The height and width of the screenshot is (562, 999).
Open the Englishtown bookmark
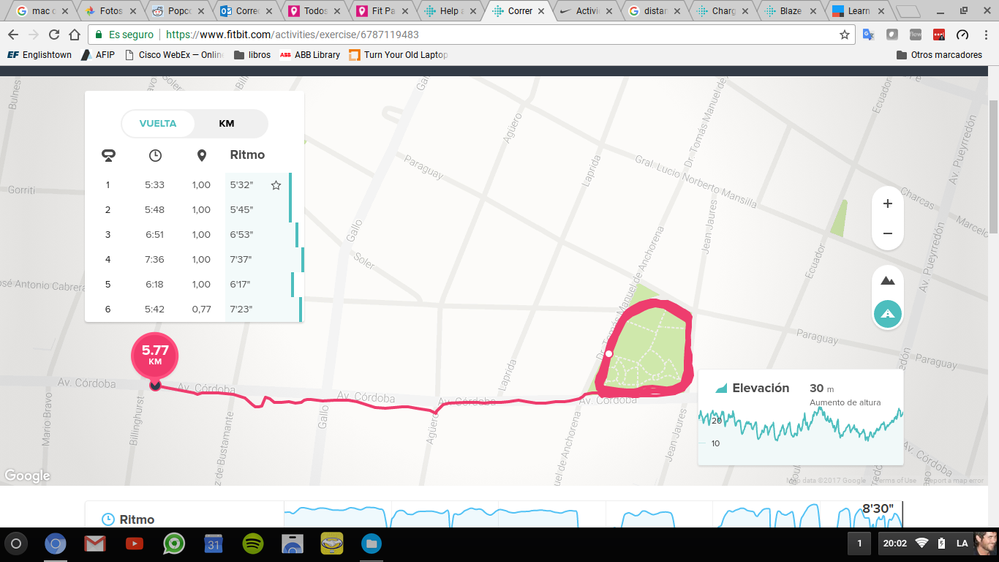tap(40, 55)
